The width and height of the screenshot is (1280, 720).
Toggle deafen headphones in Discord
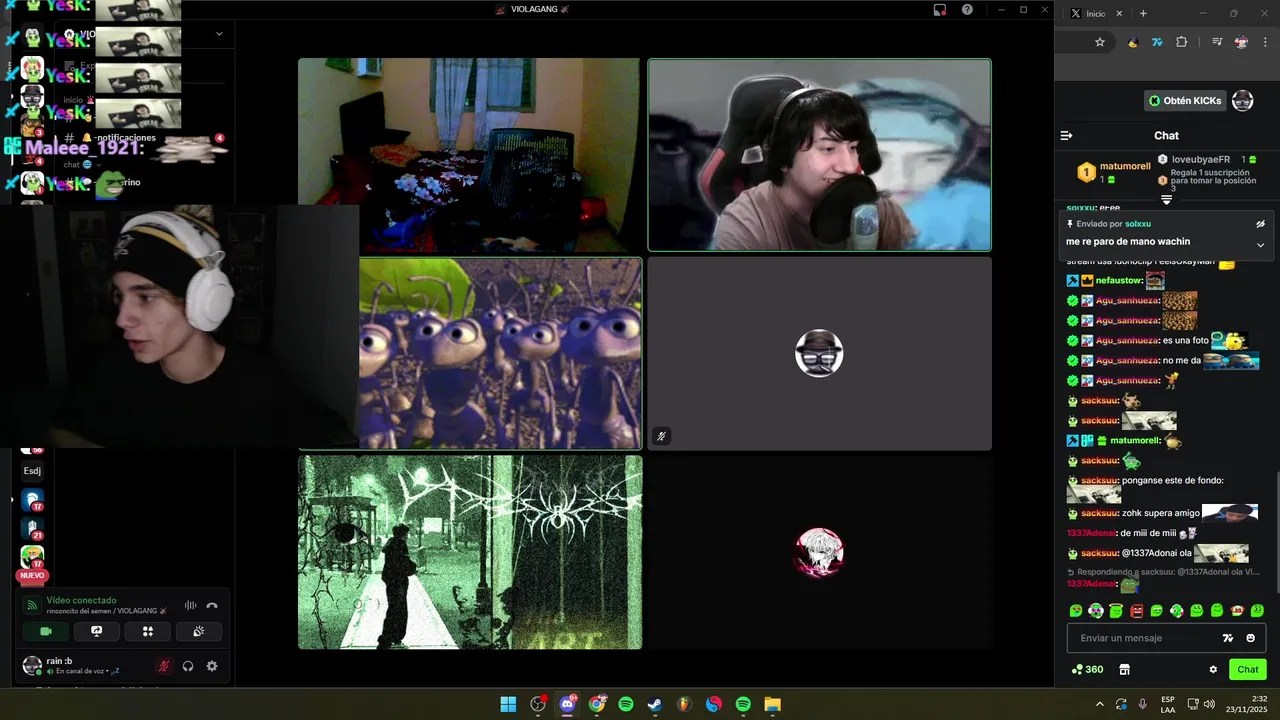[188, 666]
